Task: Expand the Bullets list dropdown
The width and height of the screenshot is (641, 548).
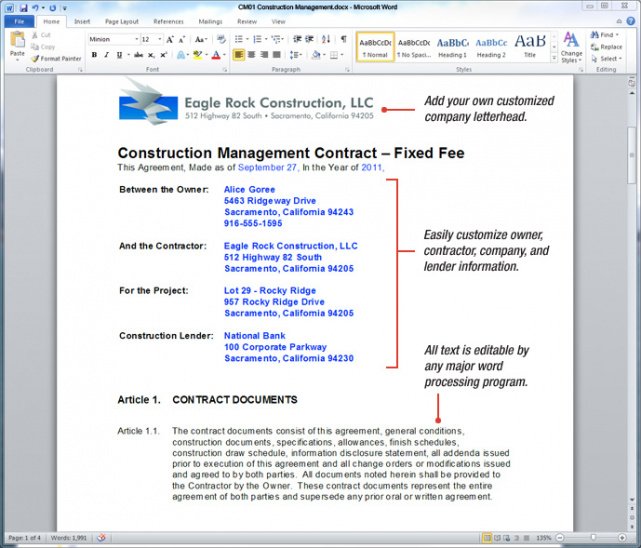Action: 247,39
